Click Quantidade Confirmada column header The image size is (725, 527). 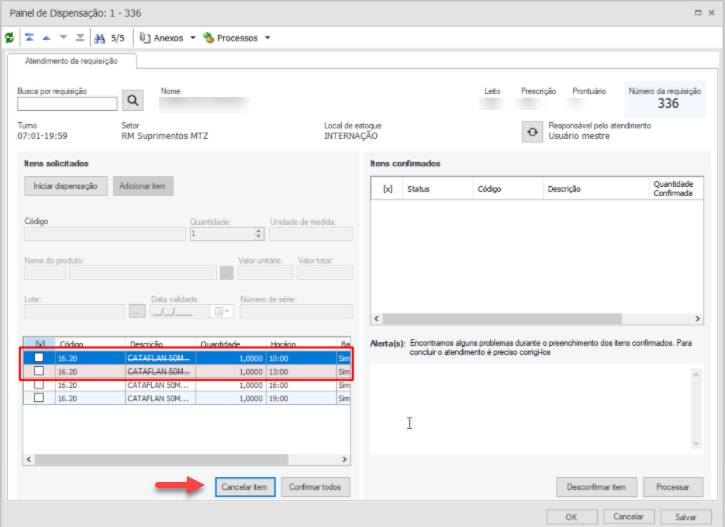point(676,189)
